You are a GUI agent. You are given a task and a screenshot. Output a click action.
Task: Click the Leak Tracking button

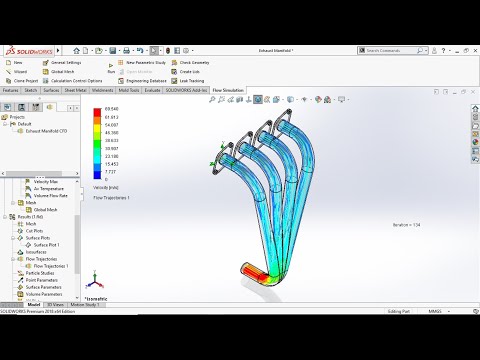188,81
